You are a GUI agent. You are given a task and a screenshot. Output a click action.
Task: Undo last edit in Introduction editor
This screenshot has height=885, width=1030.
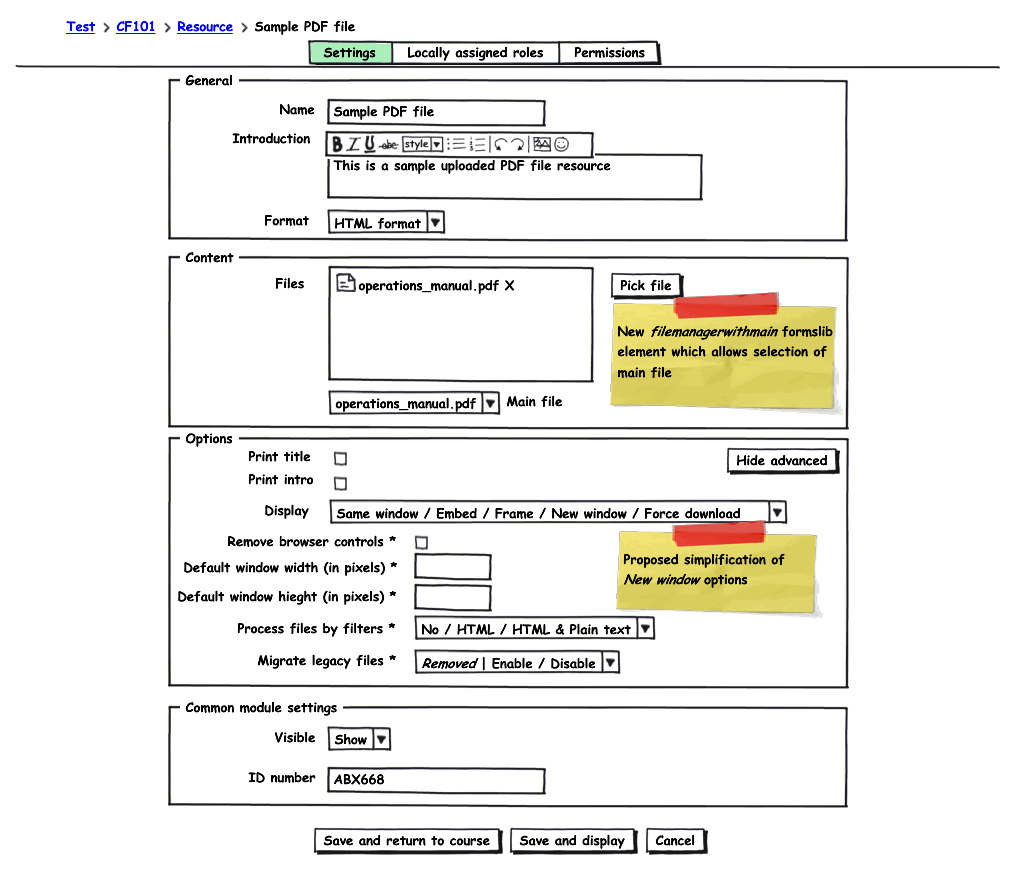(501, 144)
